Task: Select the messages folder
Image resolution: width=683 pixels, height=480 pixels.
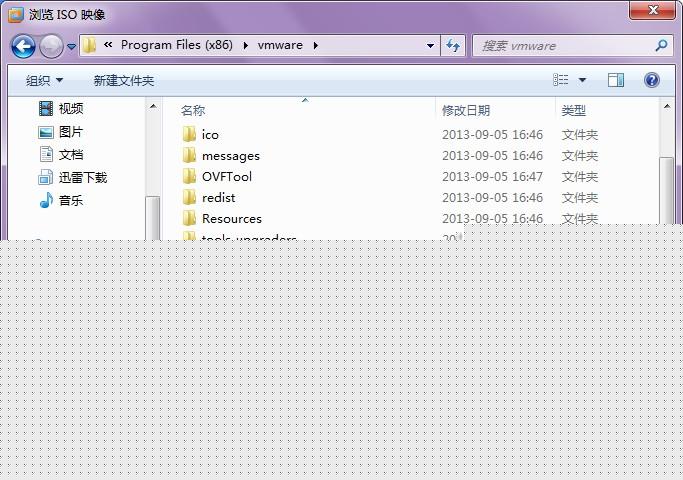Action: pos(231,156)
